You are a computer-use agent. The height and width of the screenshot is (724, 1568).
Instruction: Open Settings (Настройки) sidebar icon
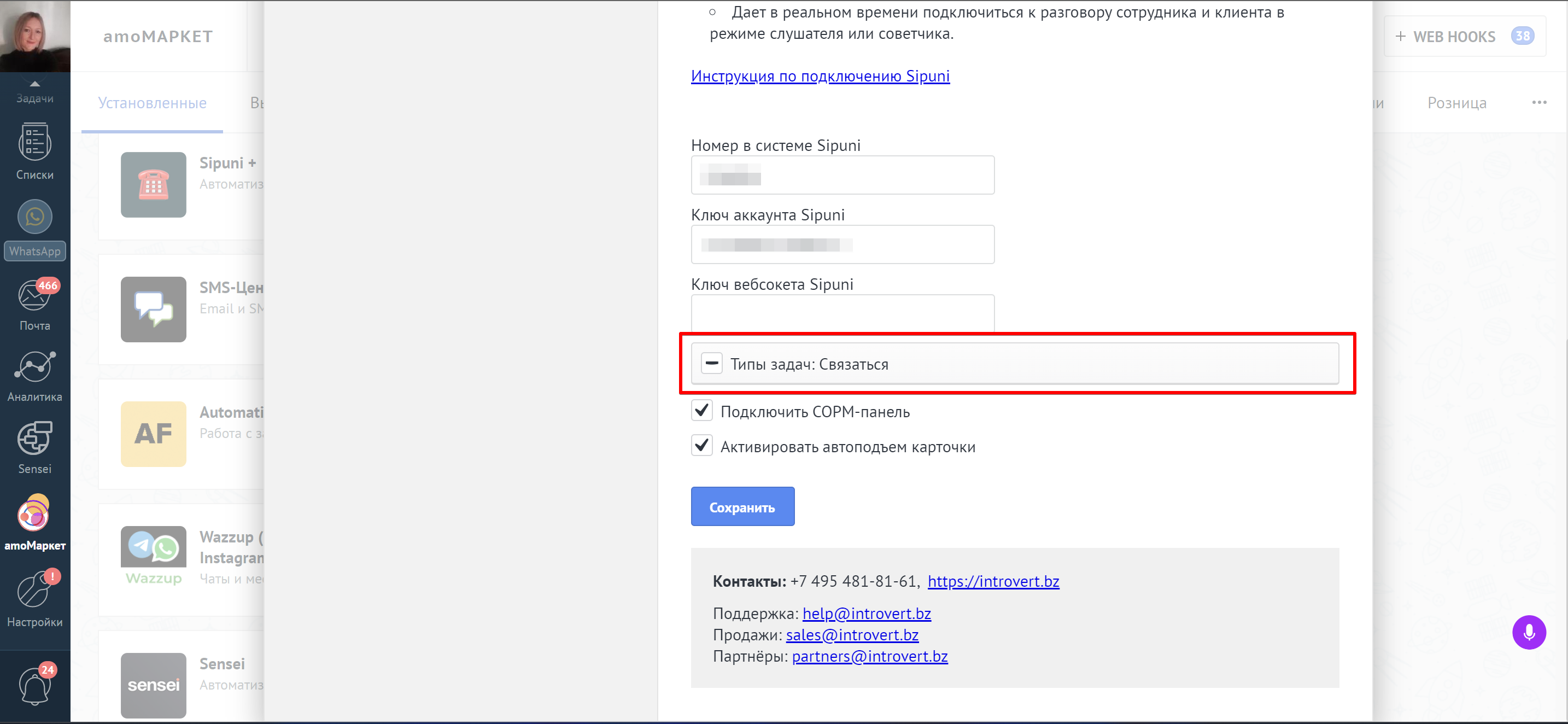pos(34,599)
